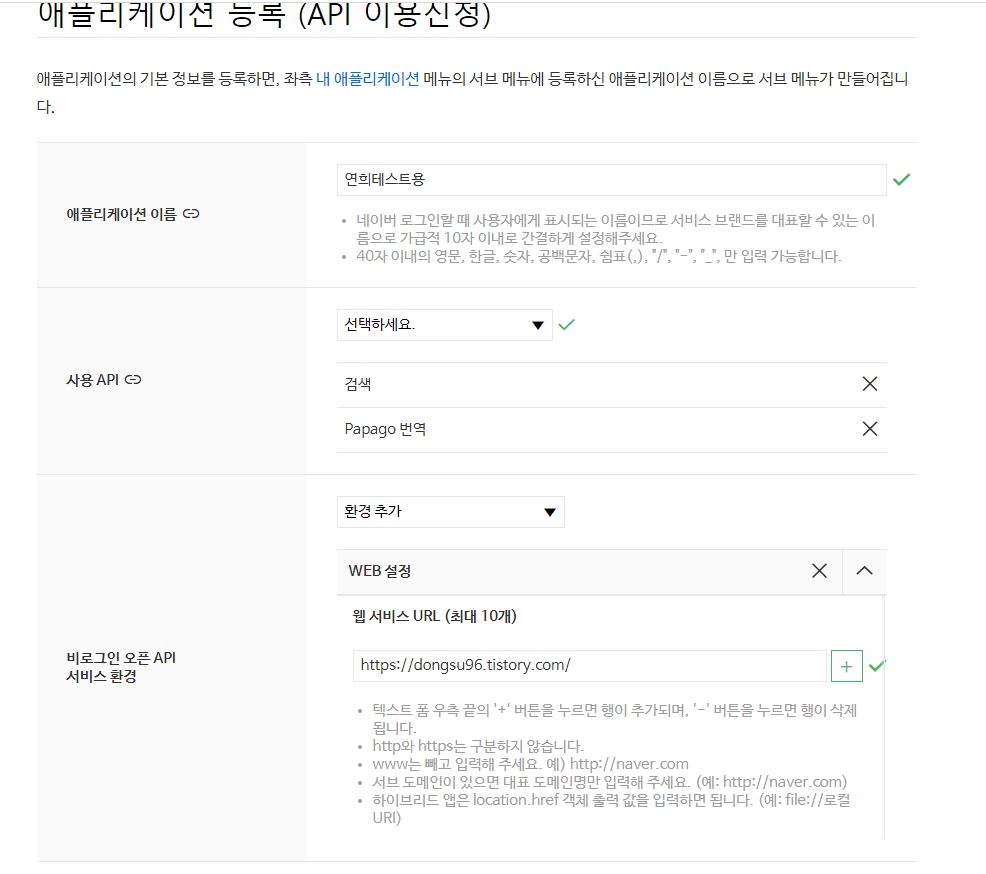This screenshot has height=874, width=986.
Task: Click the 비로그인 오픈 API 서비스 환경 label
Action: (121, 667)
